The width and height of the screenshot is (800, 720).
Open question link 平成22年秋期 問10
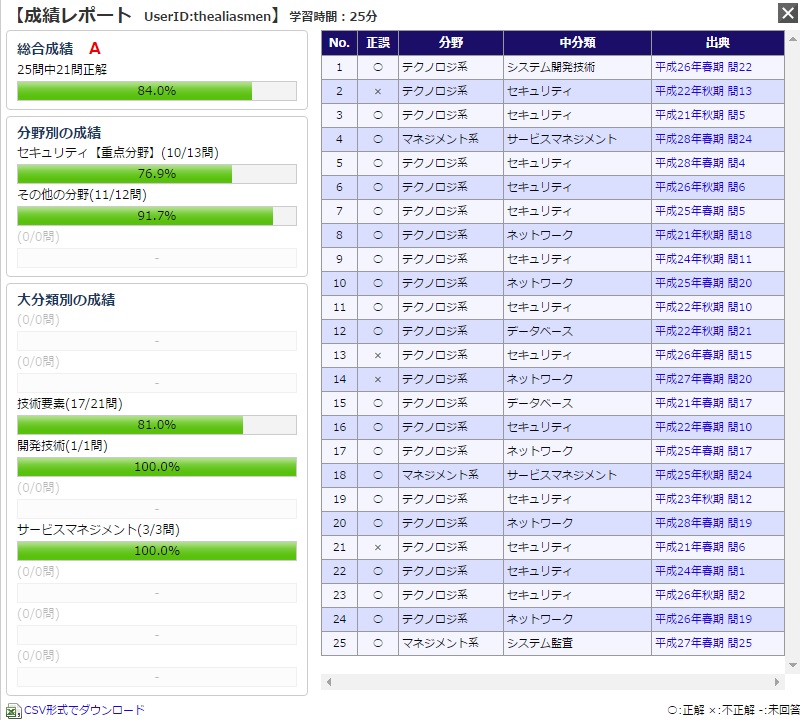pos(703,307)
